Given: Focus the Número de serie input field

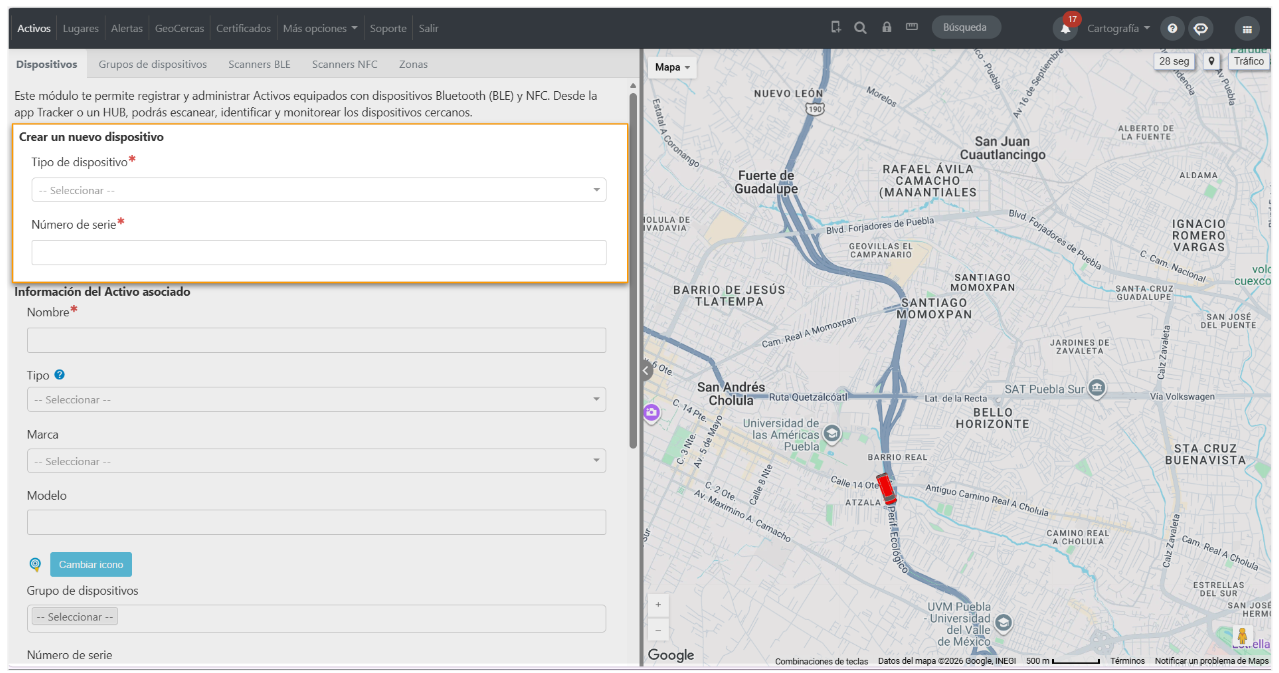Looking at the screenshot, I should 319,252.
